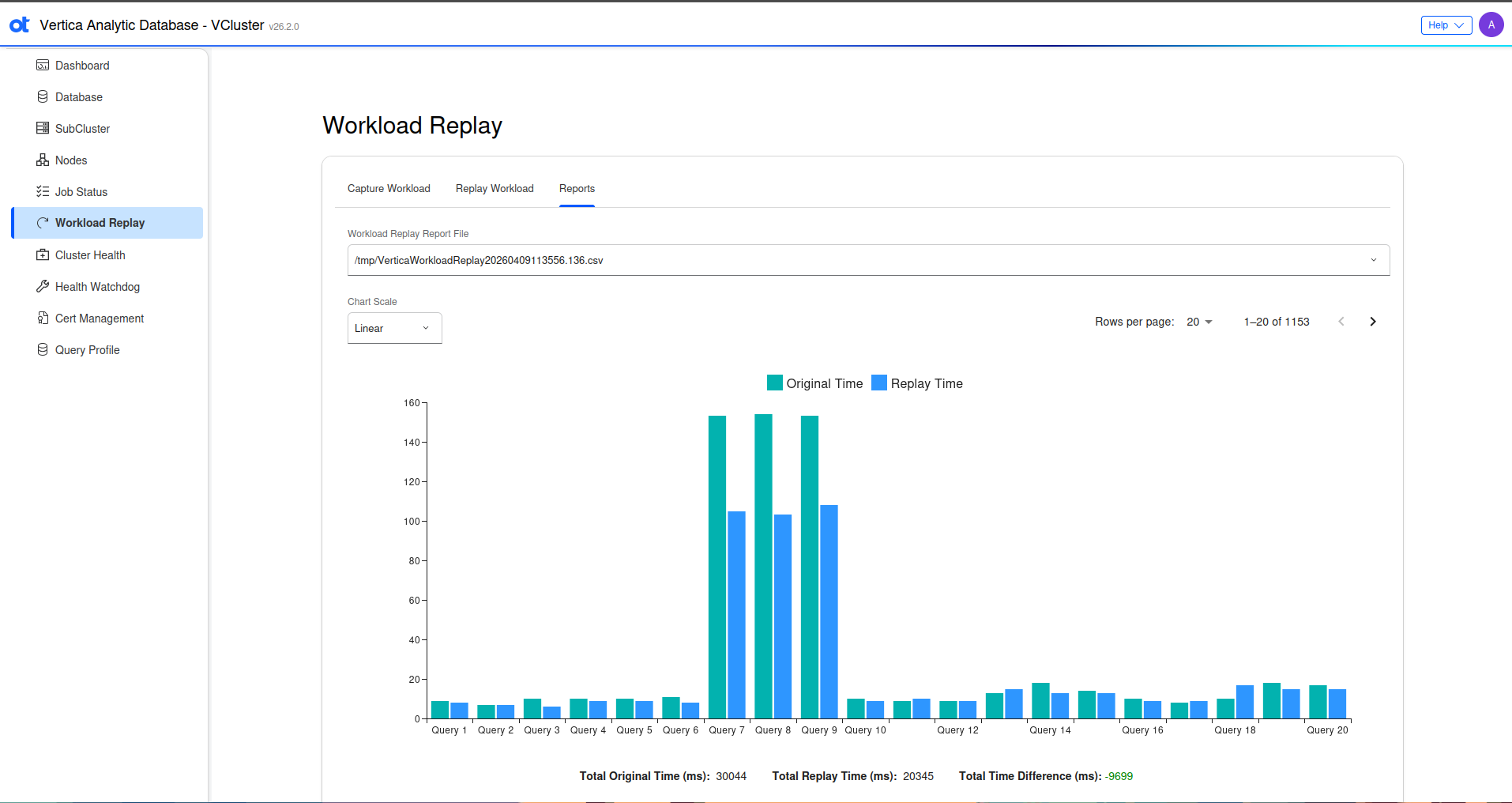1512x803 pixels.
Task: Click the Query 8 replay time bar
Action: [x=783, y=616]
